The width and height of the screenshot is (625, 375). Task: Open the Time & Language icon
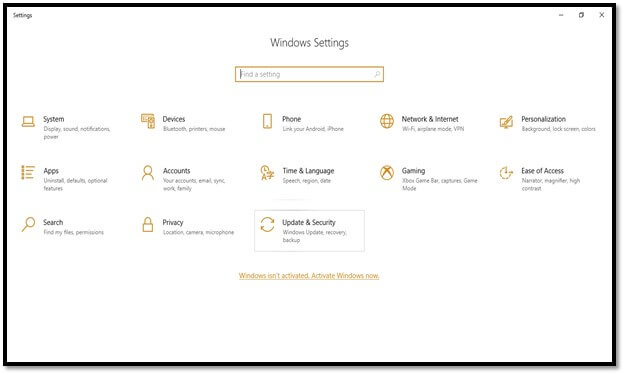(267, 173)
